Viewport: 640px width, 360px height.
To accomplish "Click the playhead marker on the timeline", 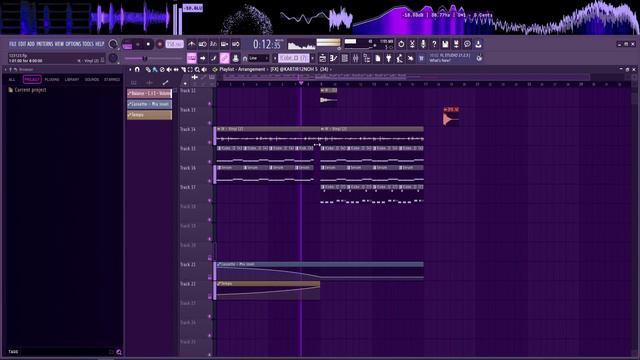I will click(301, 83).
